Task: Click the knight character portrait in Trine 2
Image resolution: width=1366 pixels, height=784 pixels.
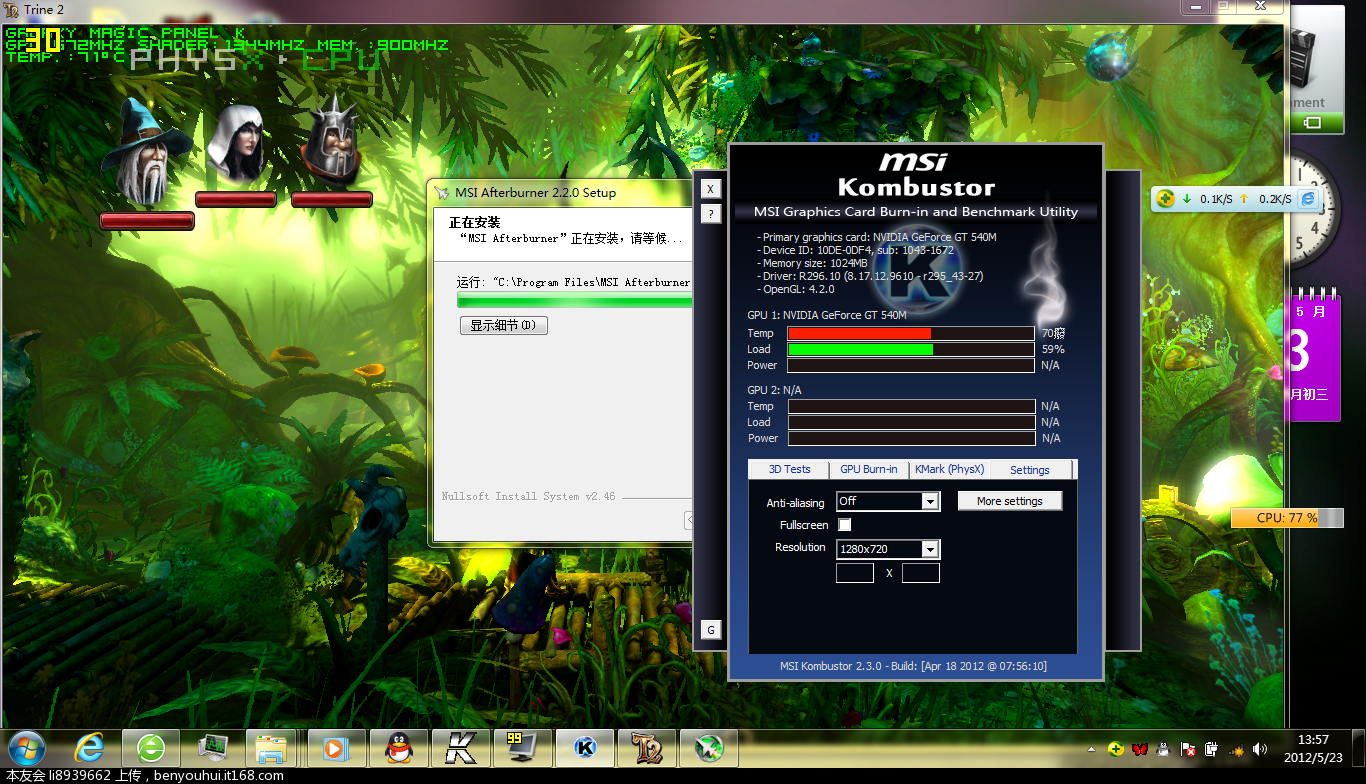Action: [331, 140]
